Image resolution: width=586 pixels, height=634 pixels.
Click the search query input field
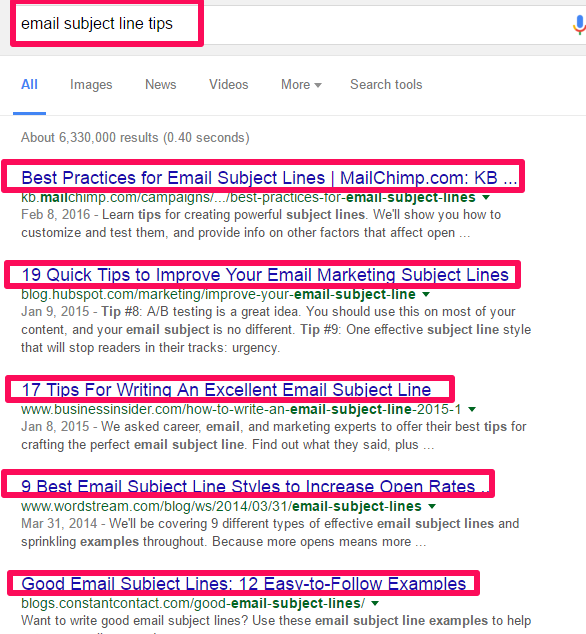click(x=293, y=24)
